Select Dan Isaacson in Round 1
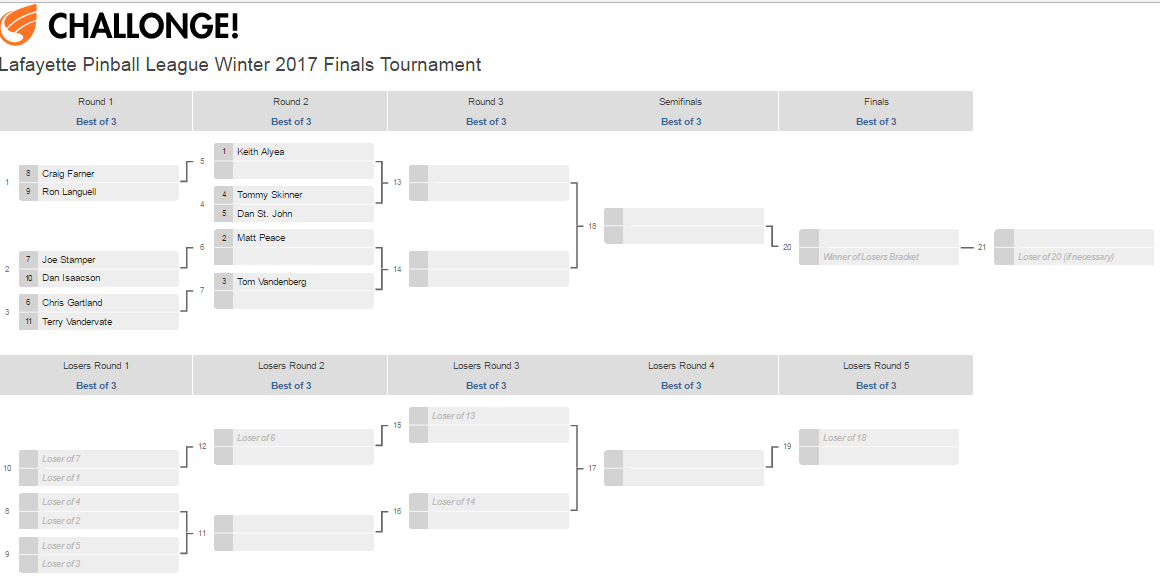 pos(99,278)
